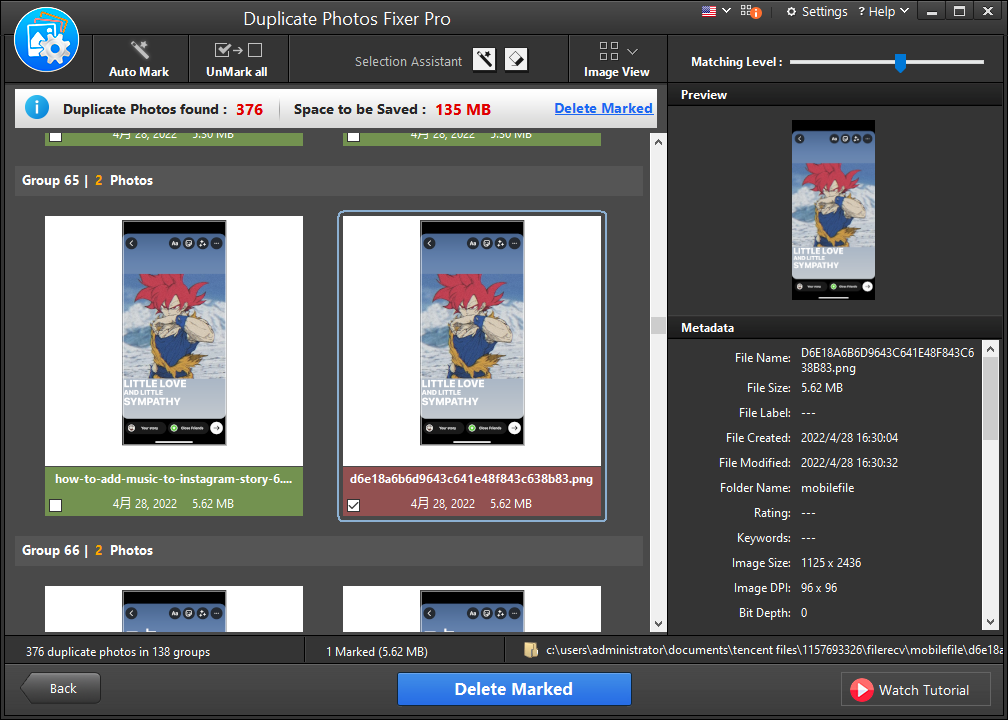This screenshot has height=720, width=1008.
Task: Click the apps grid icon with orange badge
Action: click(x=750, y=11)
